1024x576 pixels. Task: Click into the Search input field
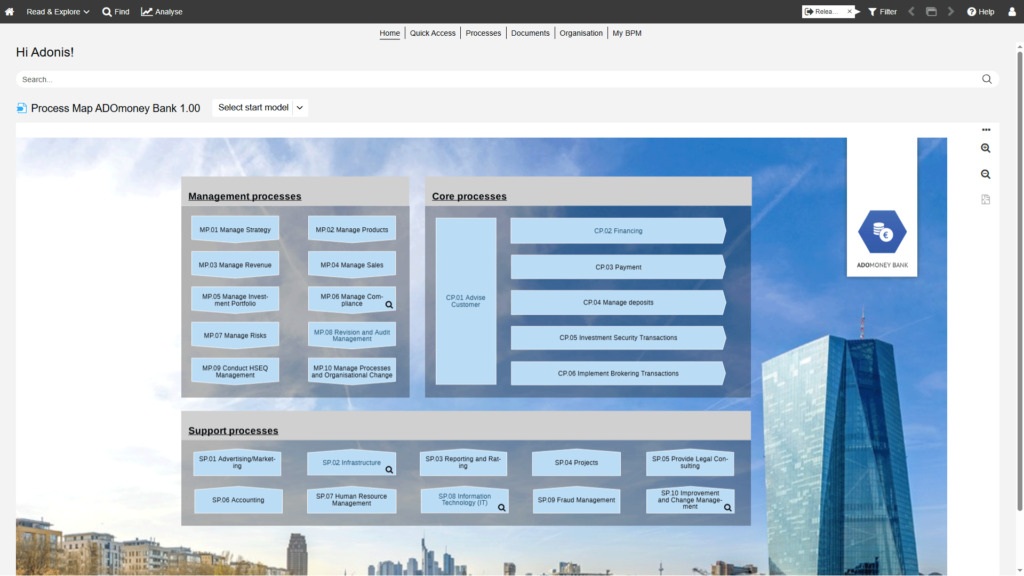(x=490, y=79)
